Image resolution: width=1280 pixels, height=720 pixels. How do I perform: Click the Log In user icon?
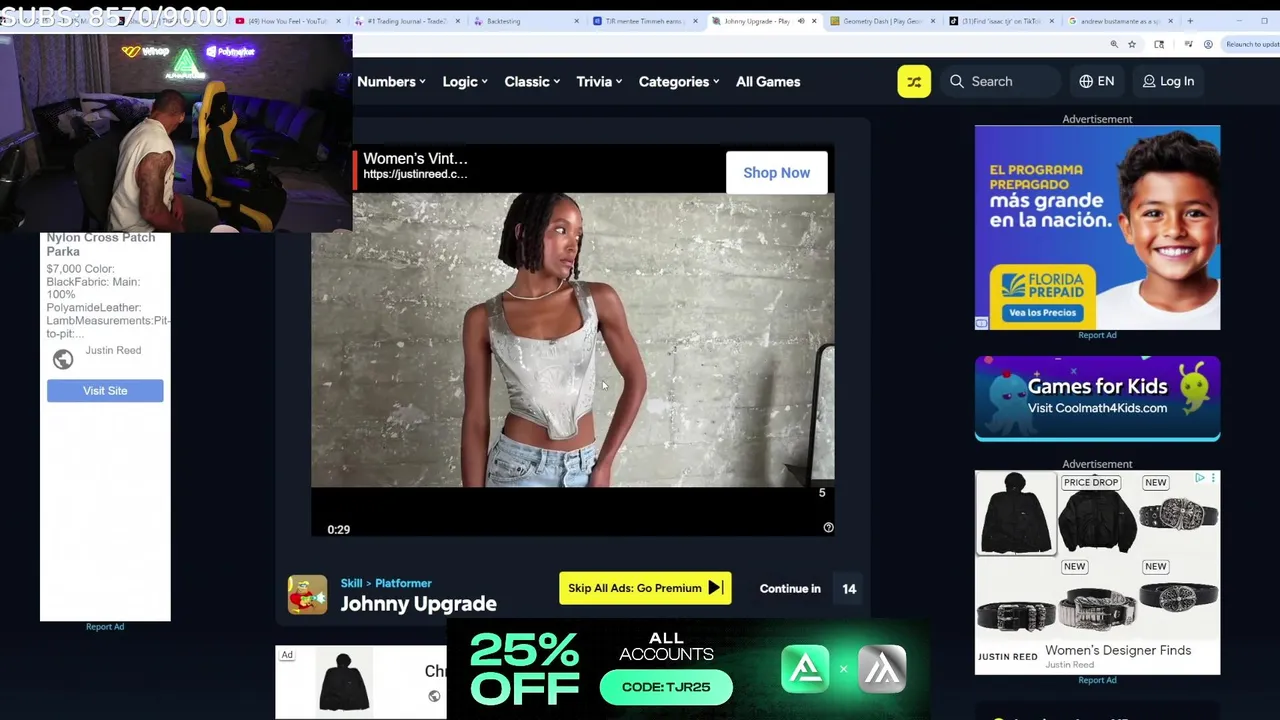coord(1149,81)
